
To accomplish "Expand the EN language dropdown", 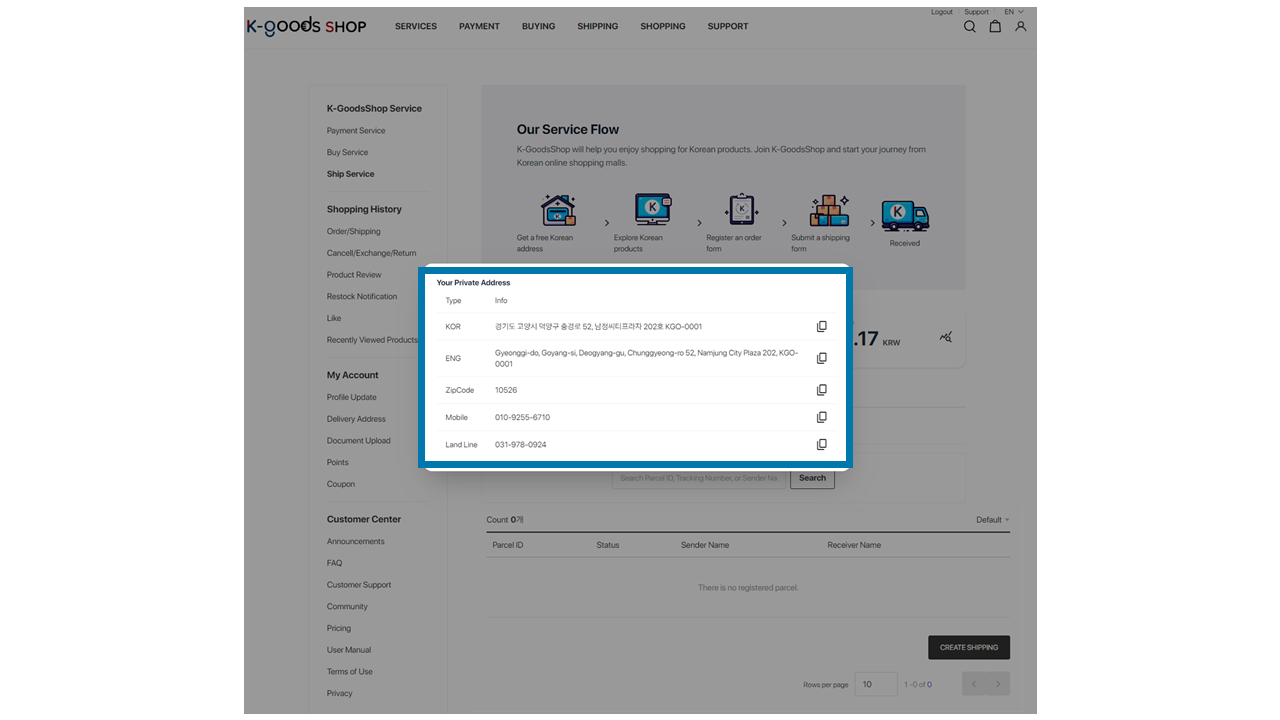I will [1013, 12].
